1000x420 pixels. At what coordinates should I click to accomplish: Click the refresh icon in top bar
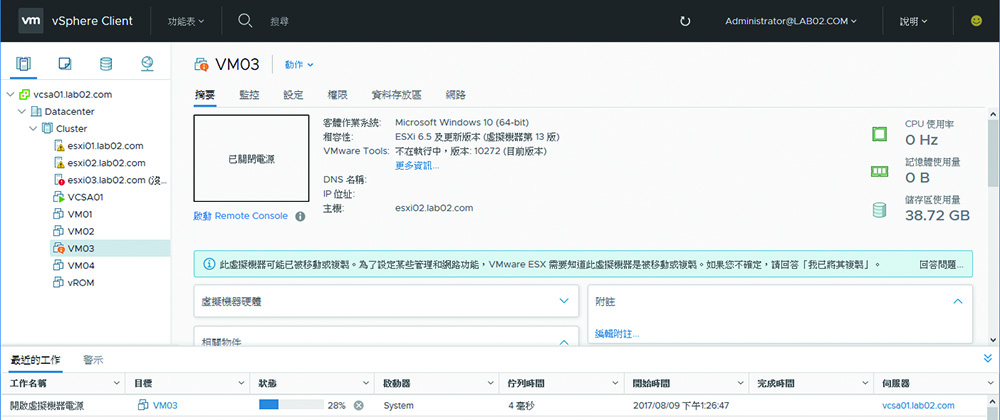click(x=685, y=22)
